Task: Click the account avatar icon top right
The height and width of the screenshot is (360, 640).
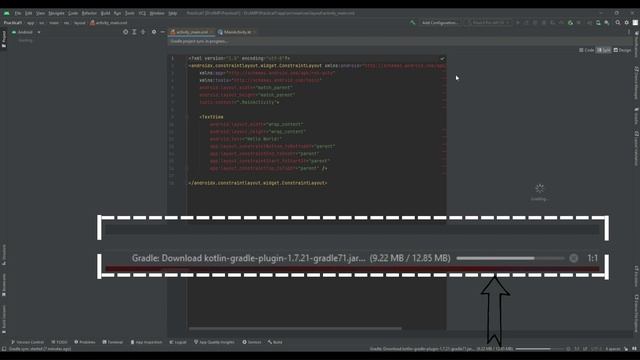Action: [636, 23]
